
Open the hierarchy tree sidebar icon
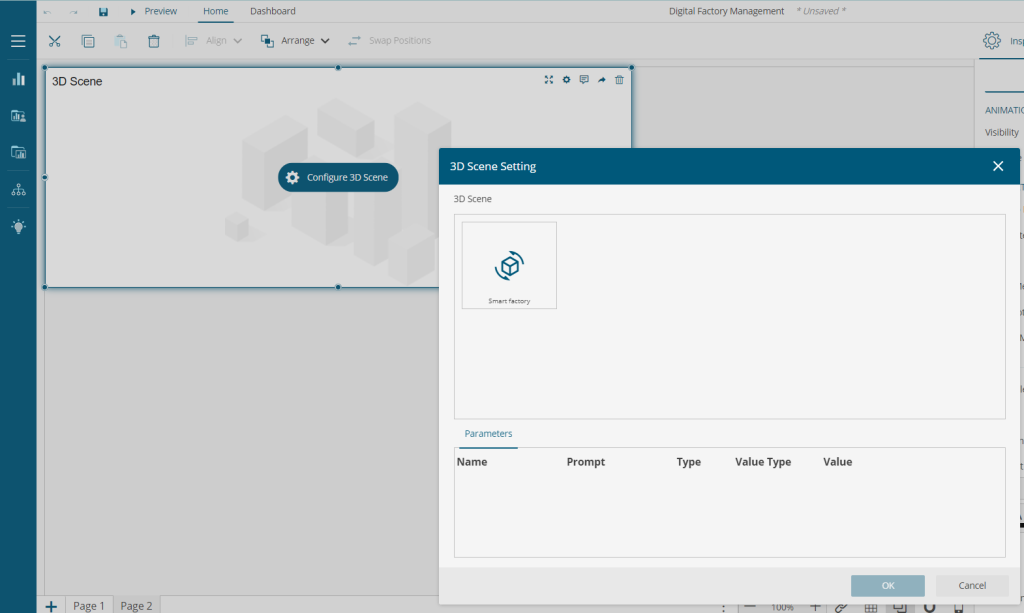[x=18, y=190]
